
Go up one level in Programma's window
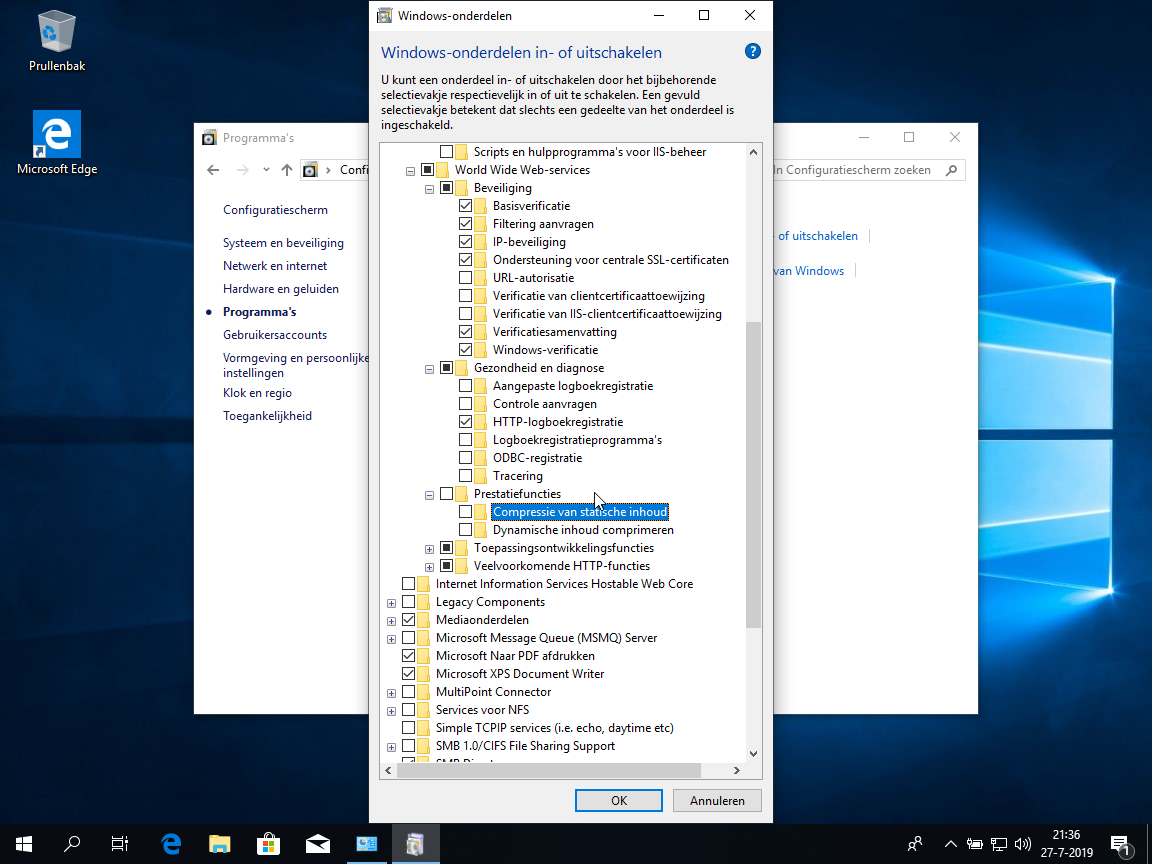point(287,170)
